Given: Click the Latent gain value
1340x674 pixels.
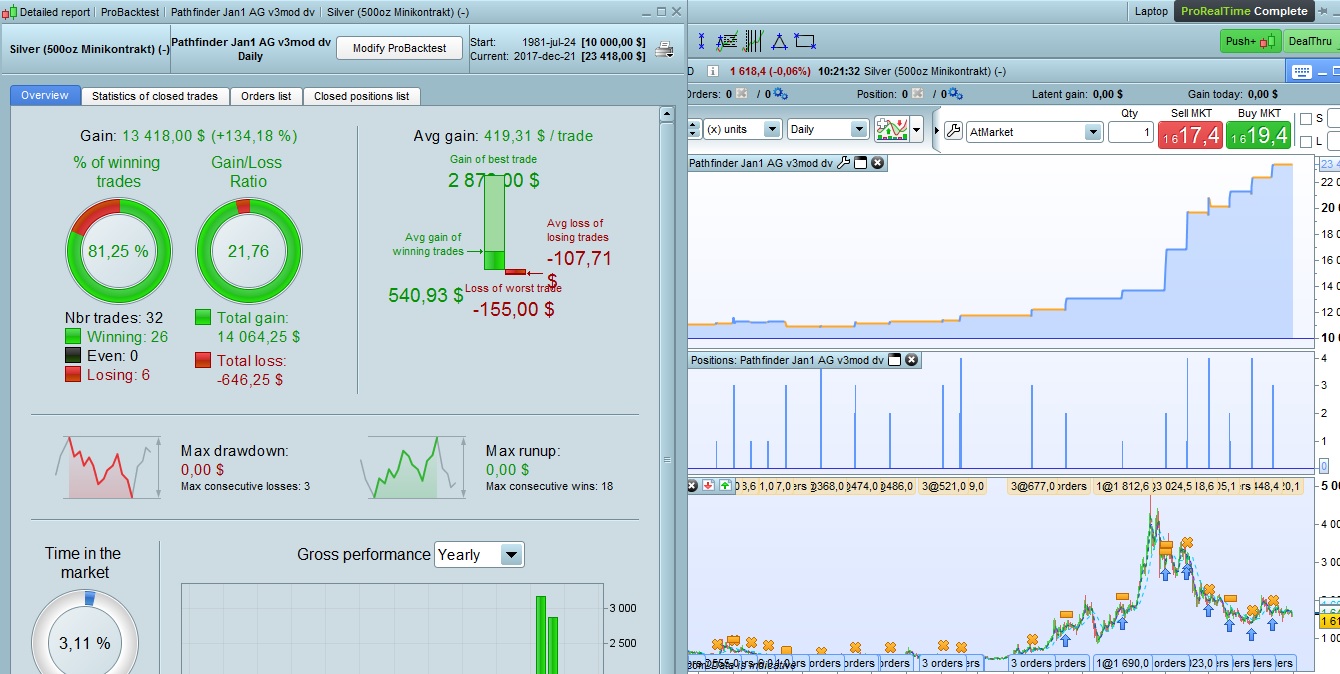Looking at the screenshot, I should tap(1107, 94).
